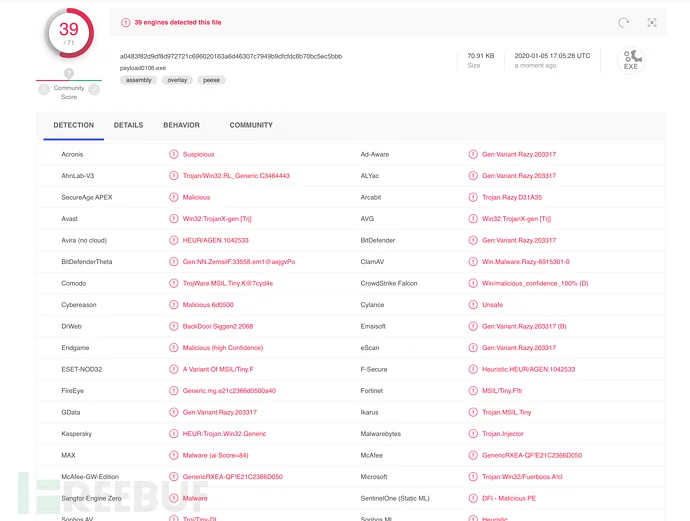Image resolution: width=690 pixels, height=521 pixels.
Task: Click the 70.91 KB size value
Action: click(481, 56)
